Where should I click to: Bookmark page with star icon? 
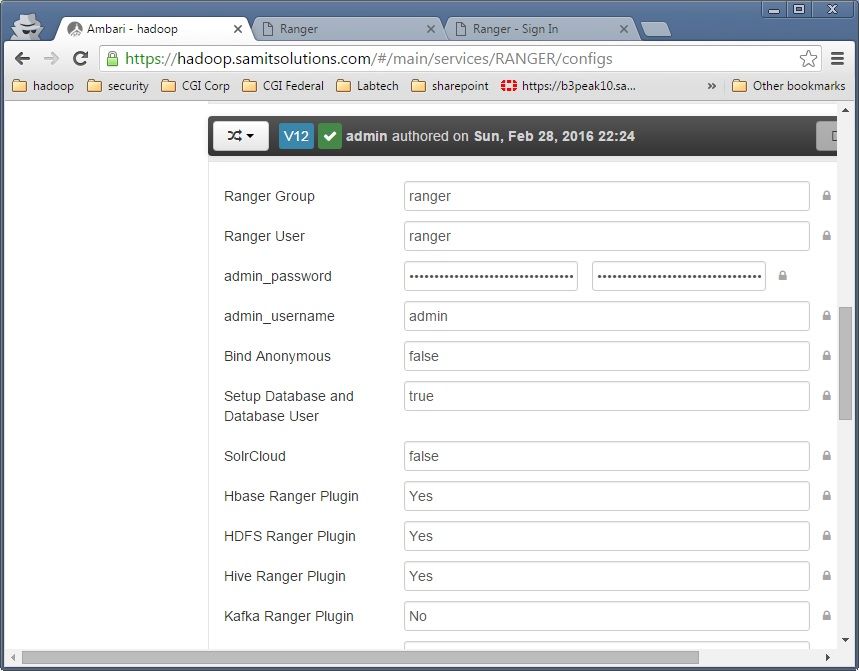[x=808, y=58]
